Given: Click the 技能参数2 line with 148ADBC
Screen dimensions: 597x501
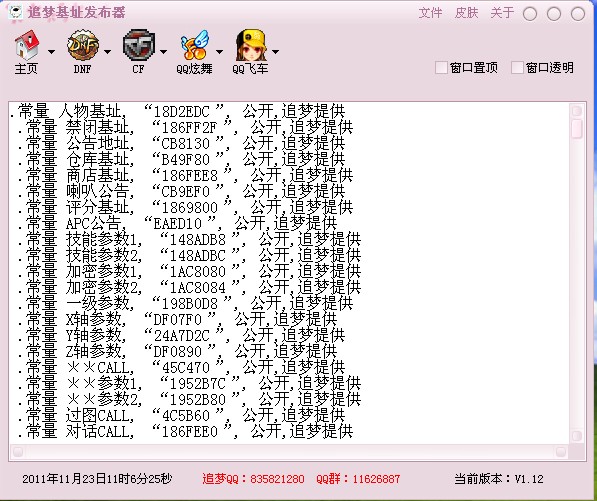Looking at the screenshot, I should (189, 255).
